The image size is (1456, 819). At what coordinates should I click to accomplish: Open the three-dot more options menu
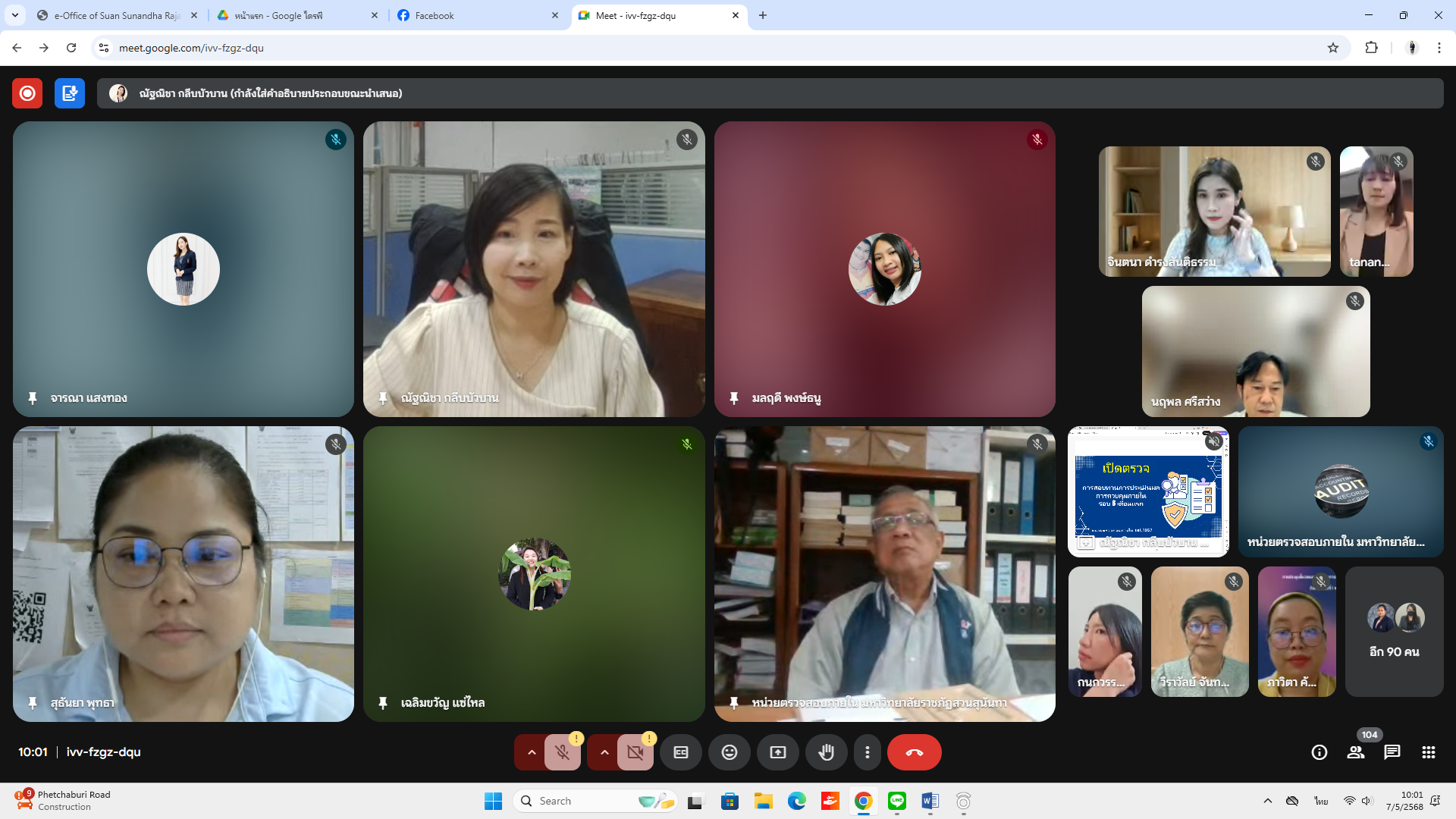867,752
